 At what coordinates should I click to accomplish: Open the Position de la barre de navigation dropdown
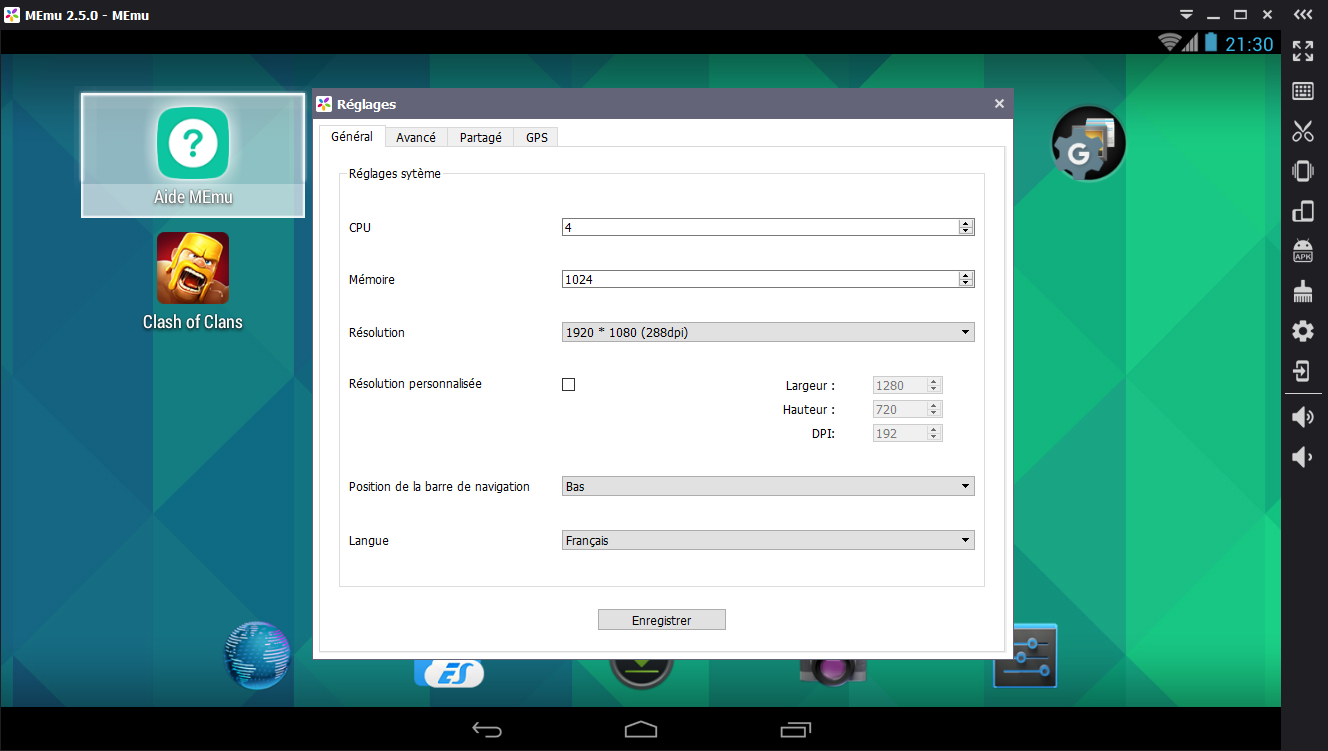pos(768,486)
